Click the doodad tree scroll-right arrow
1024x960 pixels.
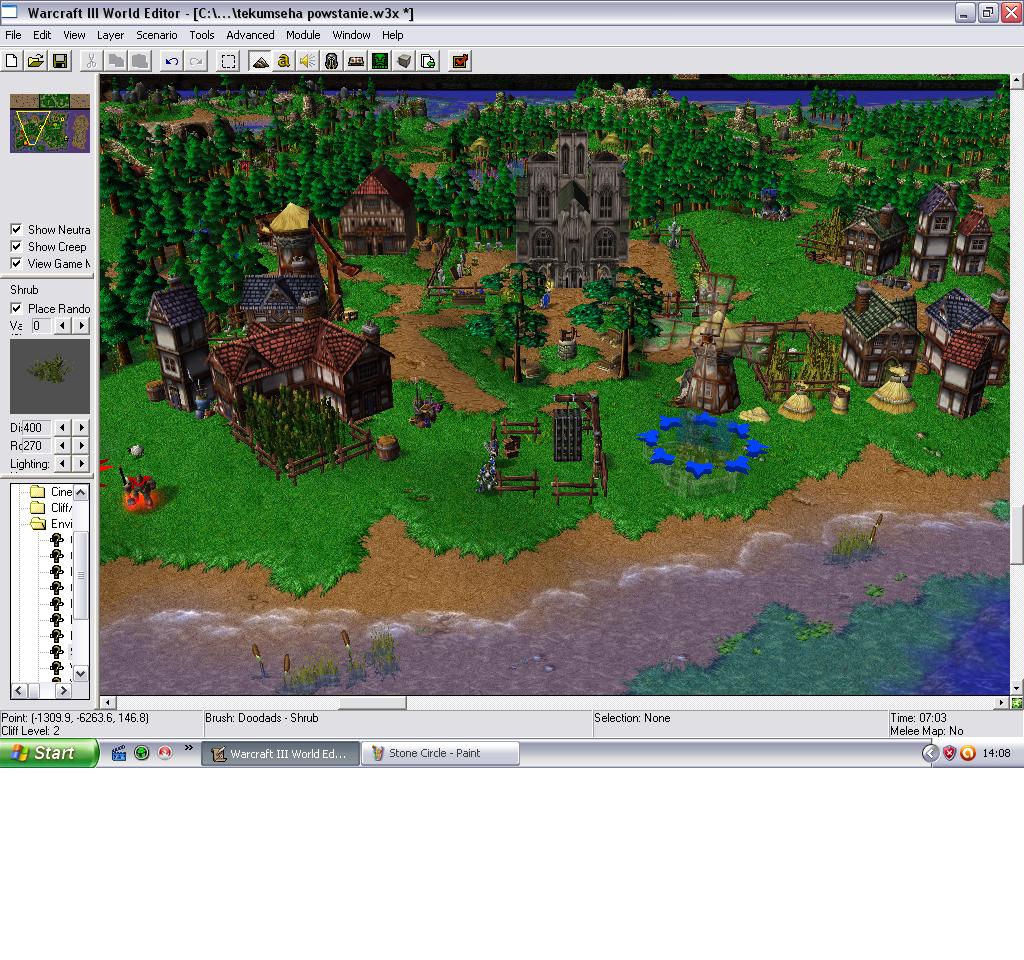pos(63,690)
